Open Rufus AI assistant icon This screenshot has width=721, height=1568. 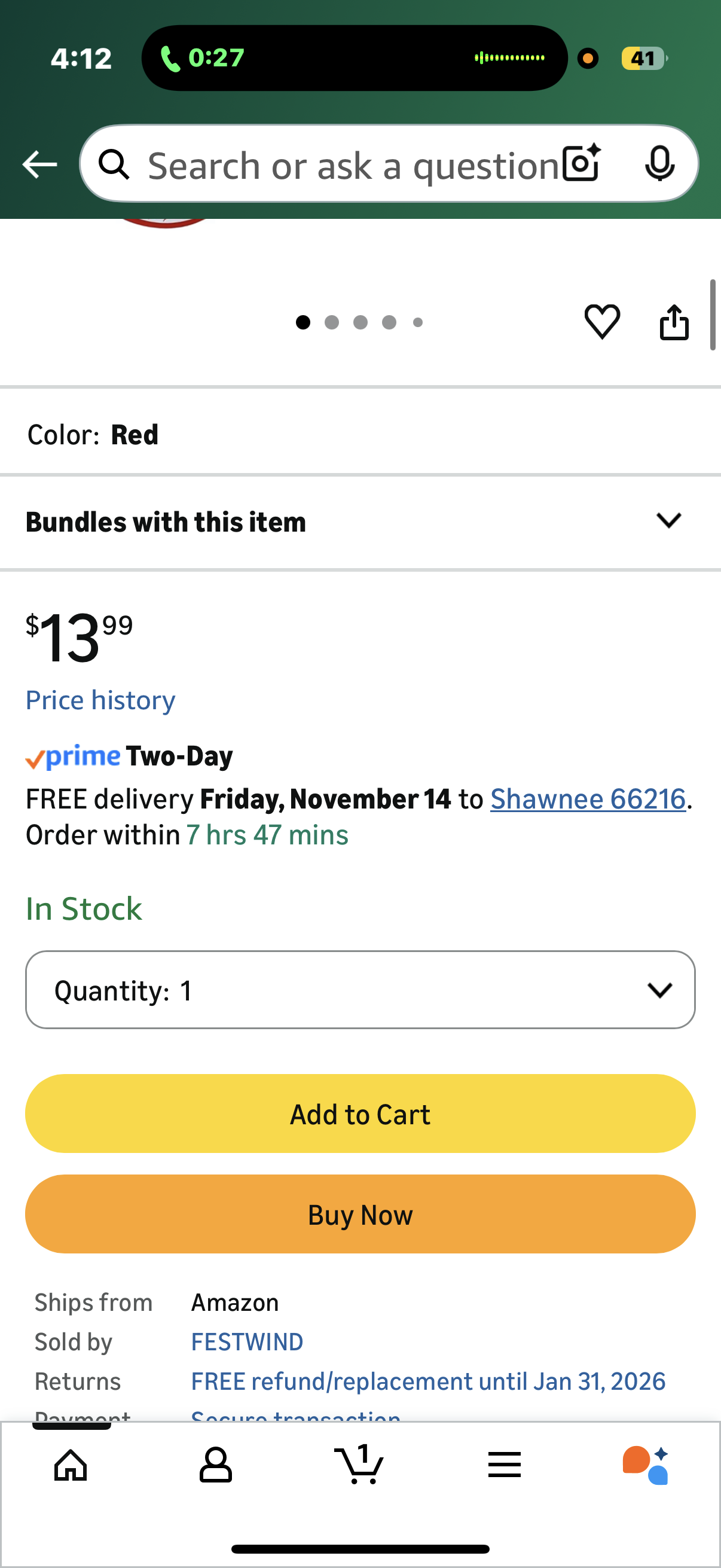pos(646,1465)
